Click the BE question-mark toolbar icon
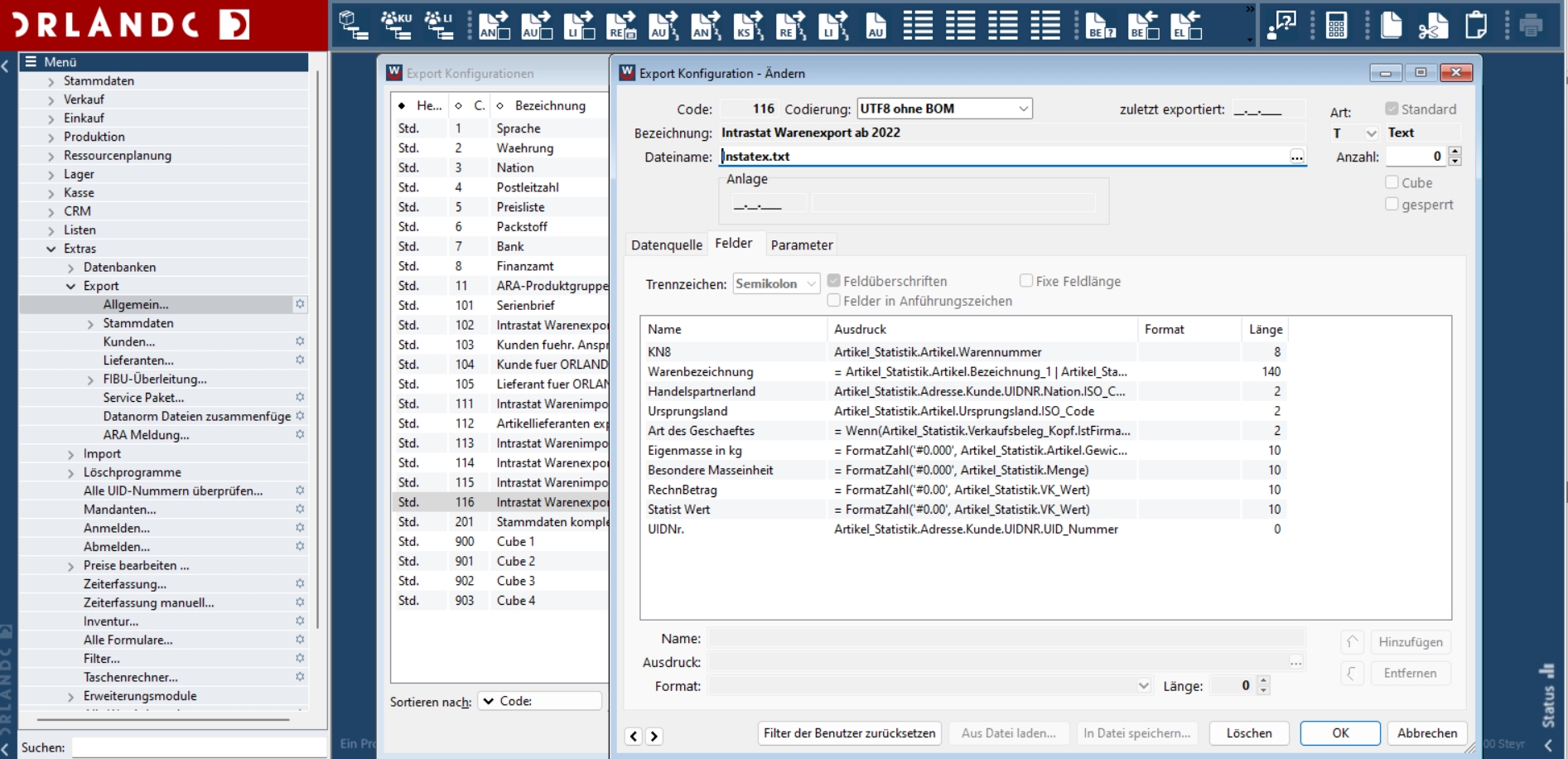1568x759 pixels. [1101, 26]
